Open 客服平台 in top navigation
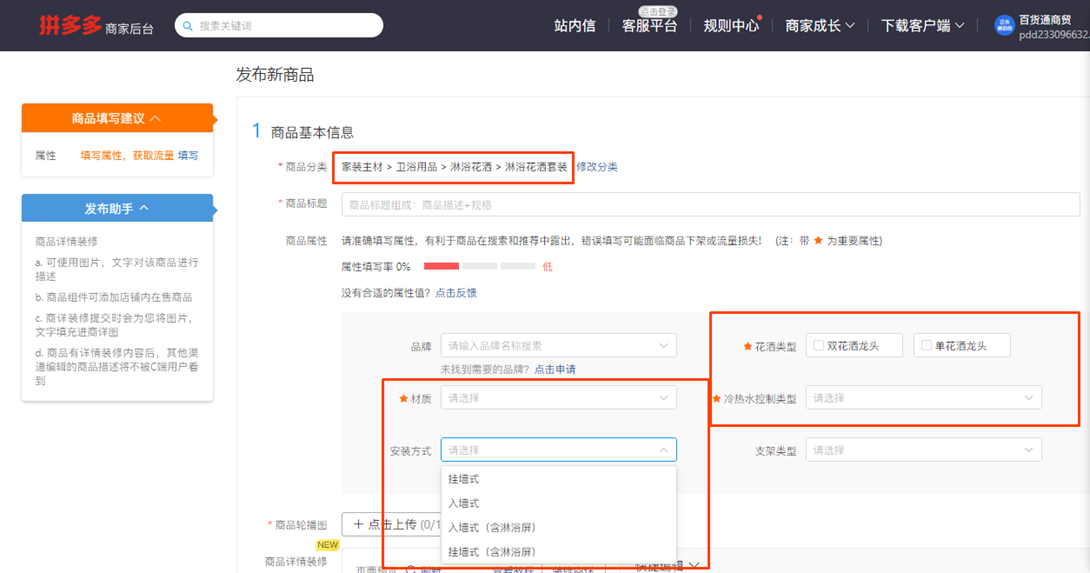Viewport: 1090px width, 573px height. [649, 26]
